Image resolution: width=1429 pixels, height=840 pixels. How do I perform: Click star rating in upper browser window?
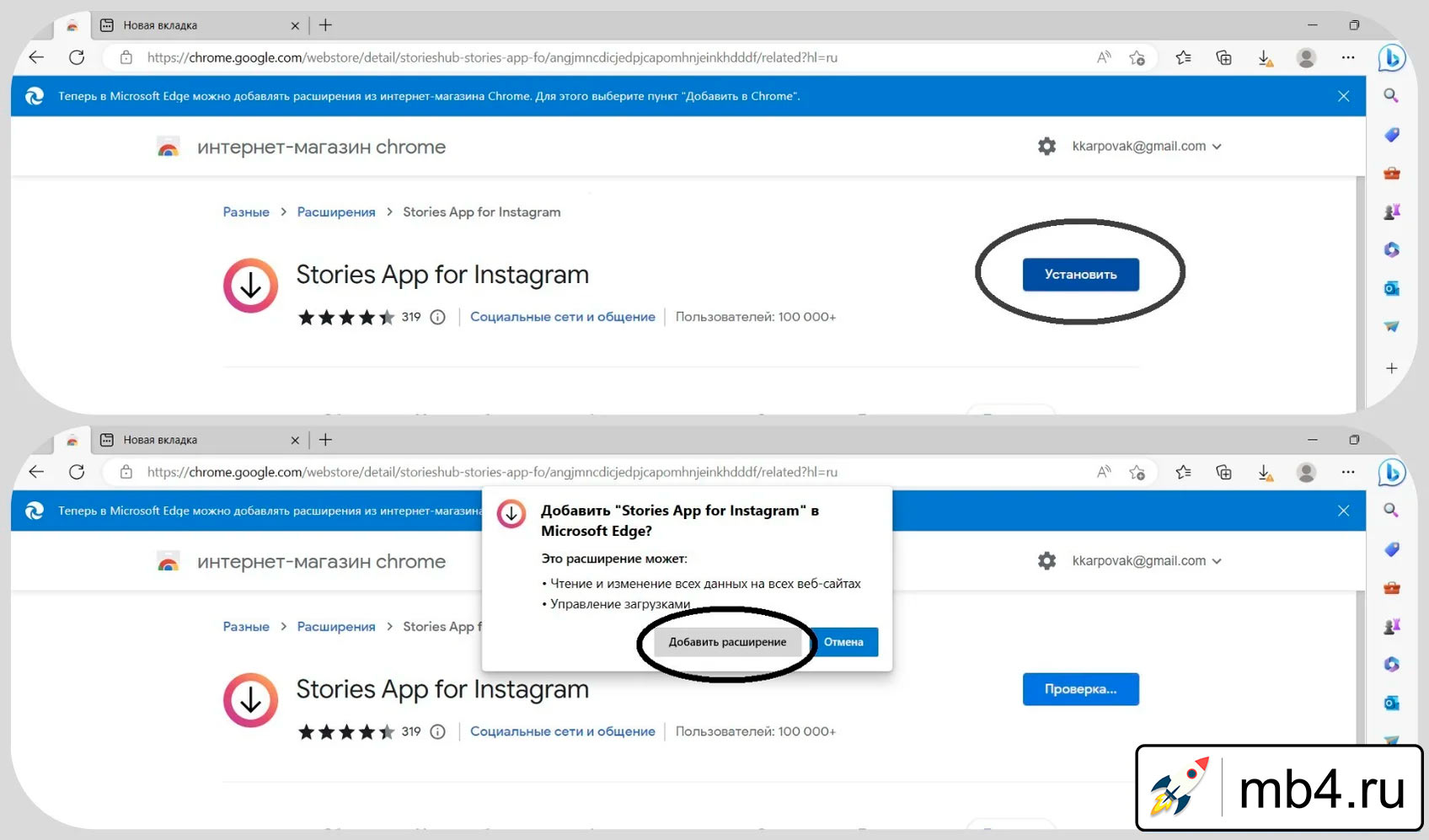(x=345, y=317)
